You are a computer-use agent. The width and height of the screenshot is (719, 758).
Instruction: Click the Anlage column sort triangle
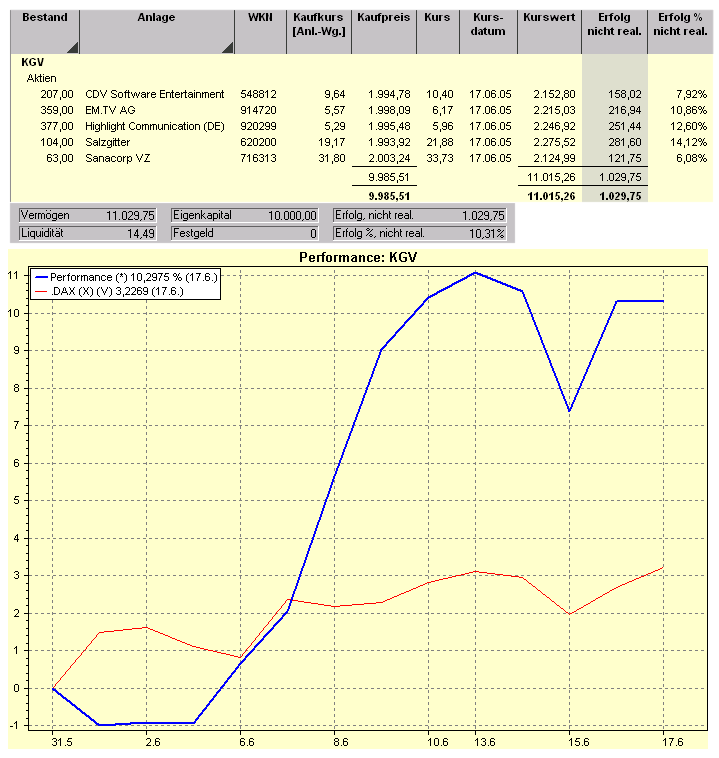coord(228,47)
